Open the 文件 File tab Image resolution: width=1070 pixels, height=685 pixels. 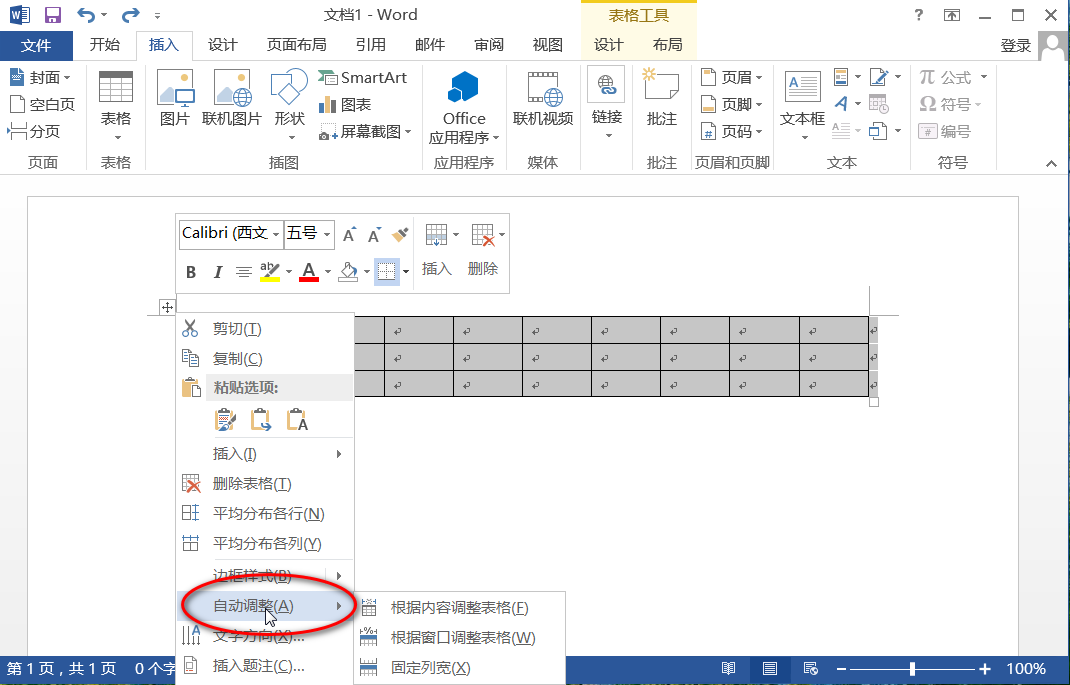pos(36,46)
